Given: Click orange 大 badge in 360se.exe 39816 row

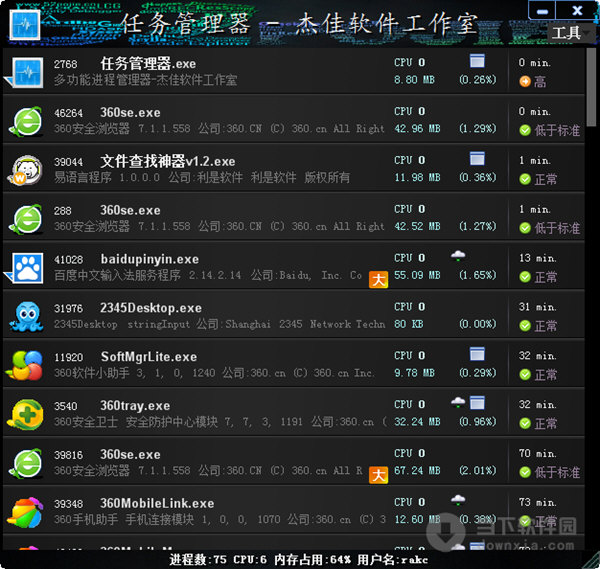Looking at the screenshot, I should (378, 475).
